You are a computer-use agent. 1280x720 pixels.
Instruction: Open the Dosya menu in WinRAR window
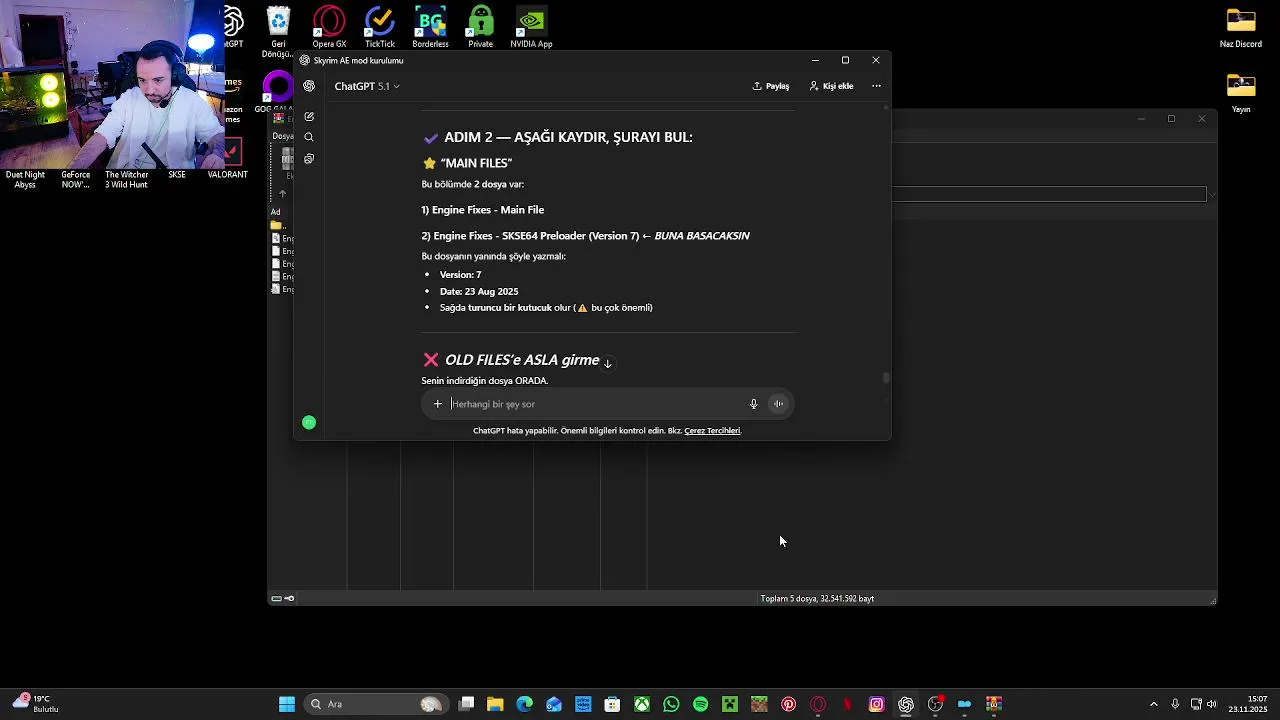pyautogui.click(x=282, y=136)
